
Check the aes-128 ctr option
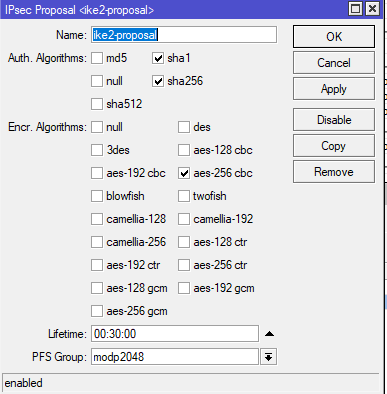(184, 242)
